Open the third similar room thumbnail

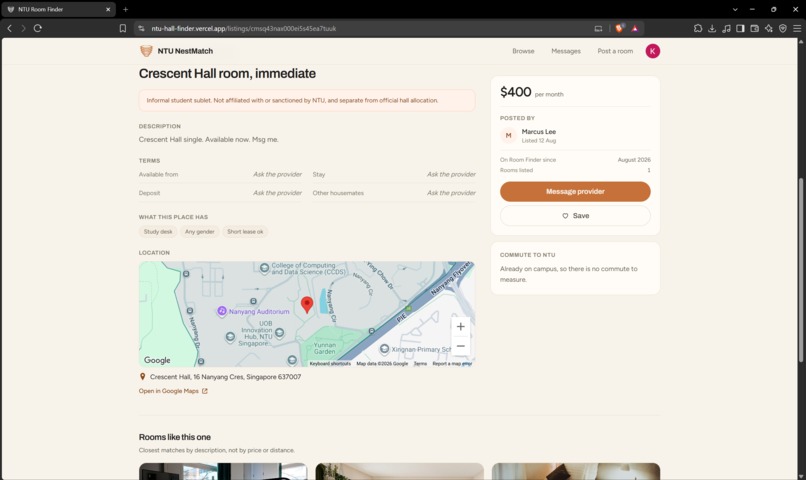(x=576, y=471)
